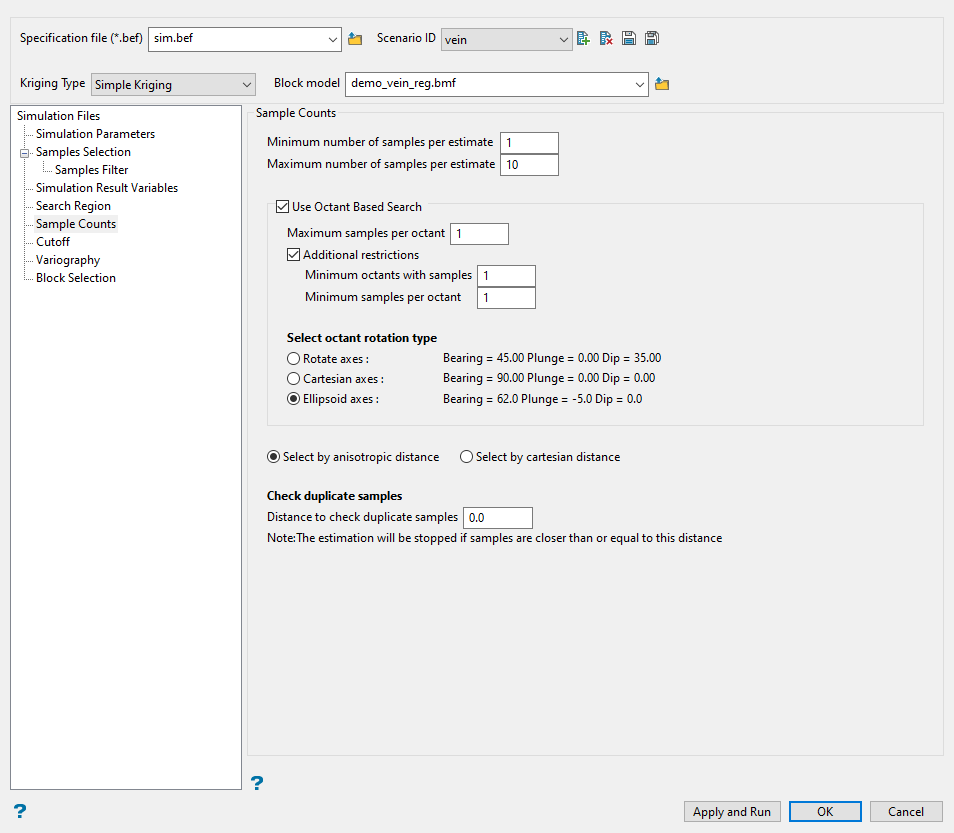Toggle the Additional restrictions checkbox
Viewport: 954px width, 833px height.
click(x=294, y=255)
